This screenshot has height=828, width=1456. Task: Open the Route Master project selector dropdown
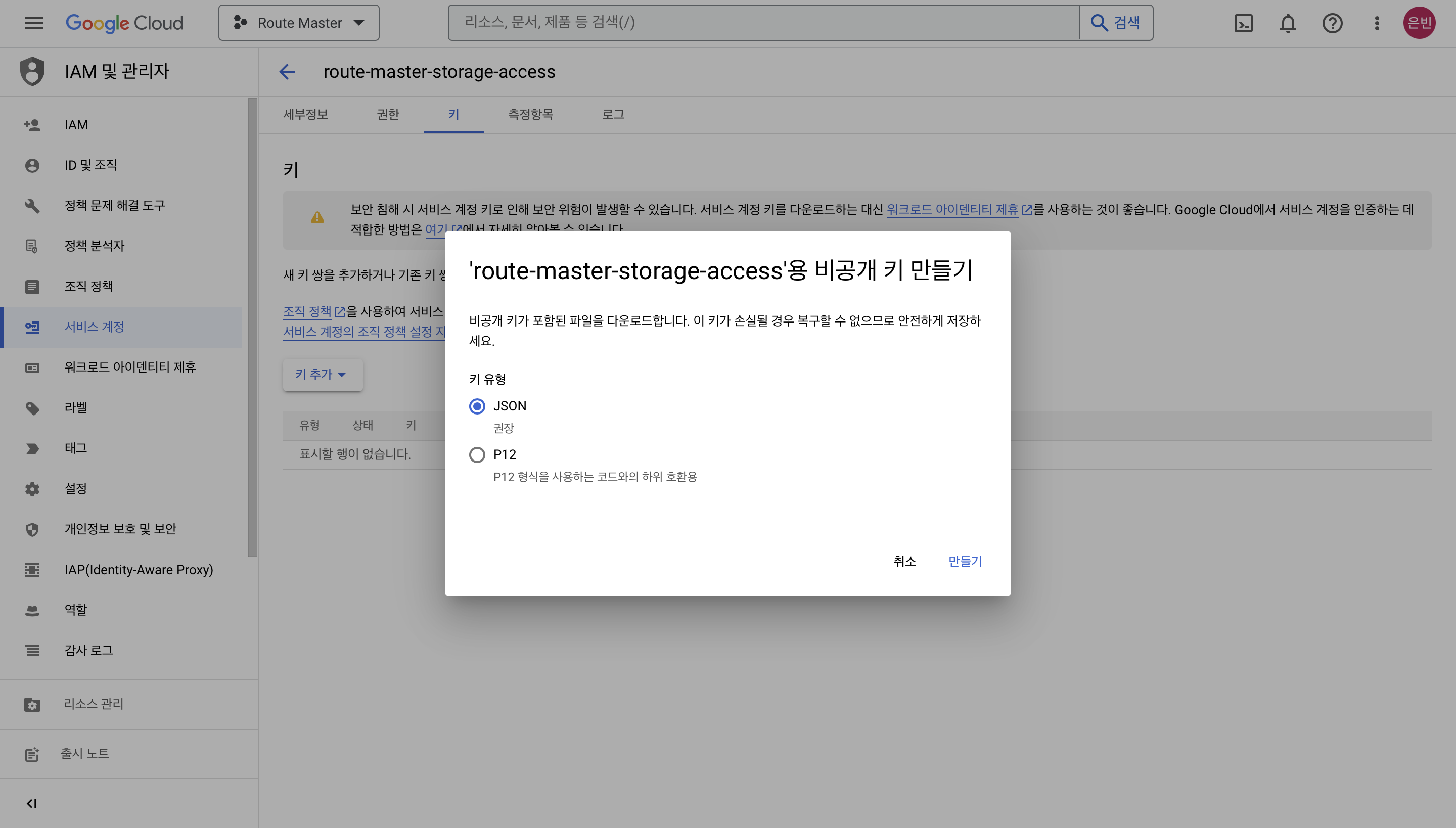pos(299,23)
